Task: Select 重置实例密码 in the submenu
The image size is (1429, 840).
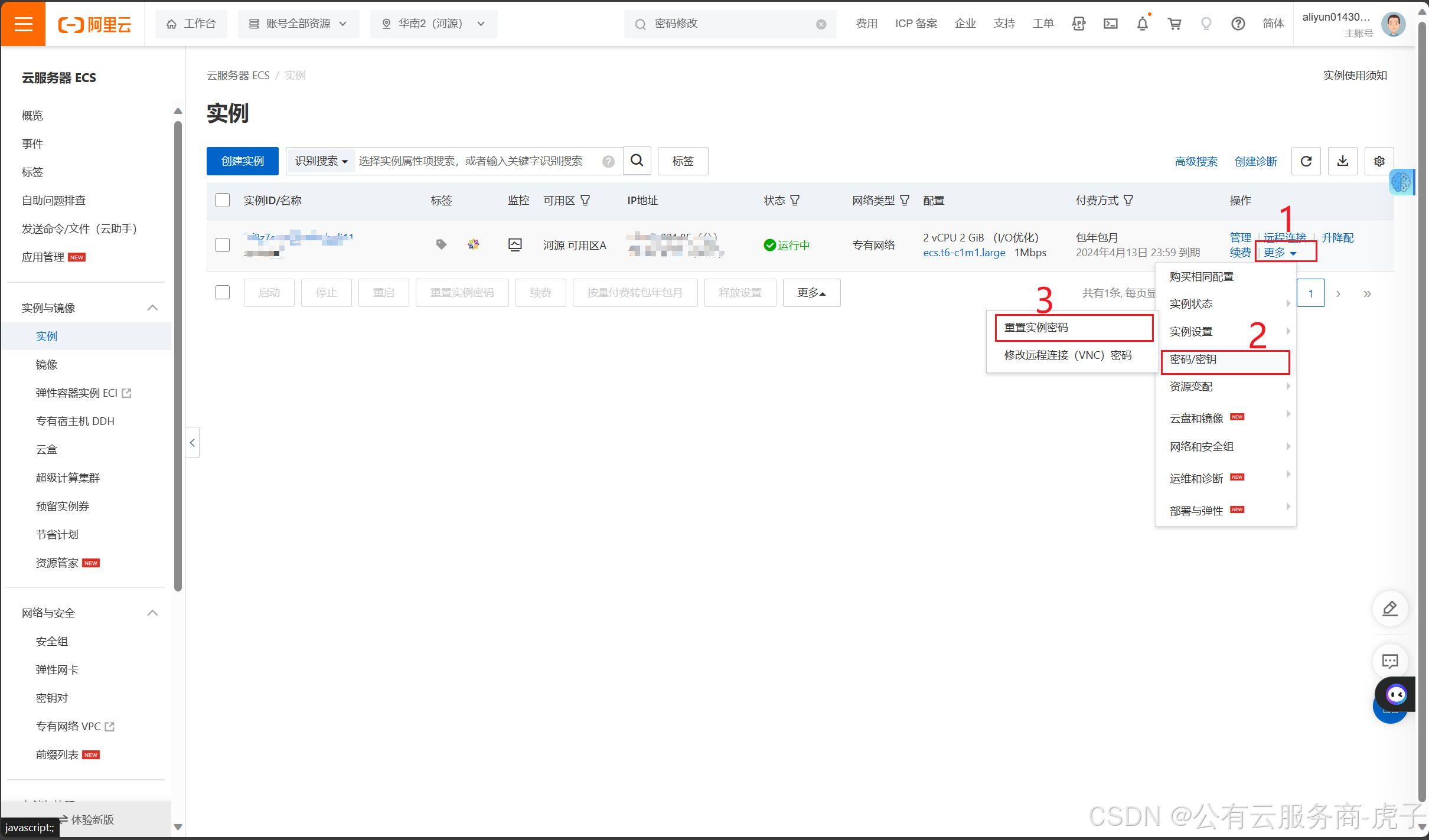Action: pos(1074,328)
